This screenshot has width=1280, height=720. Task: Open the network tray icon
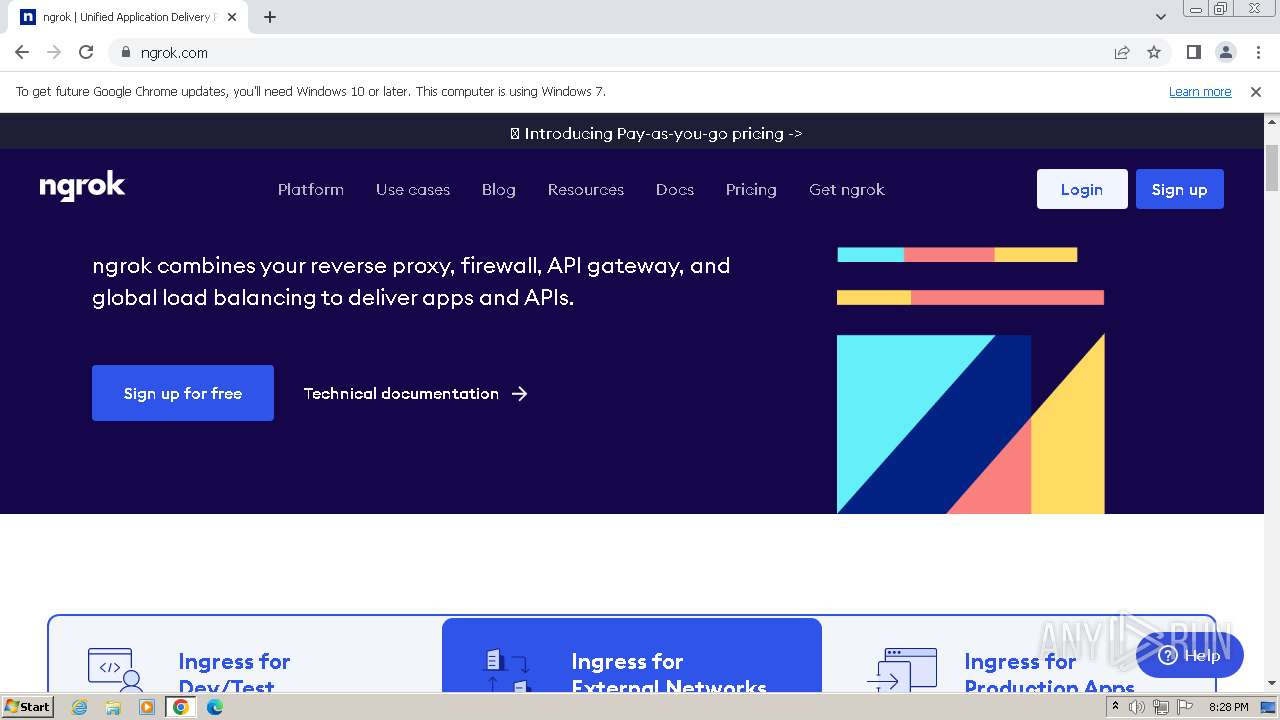tap(1161, 707)
